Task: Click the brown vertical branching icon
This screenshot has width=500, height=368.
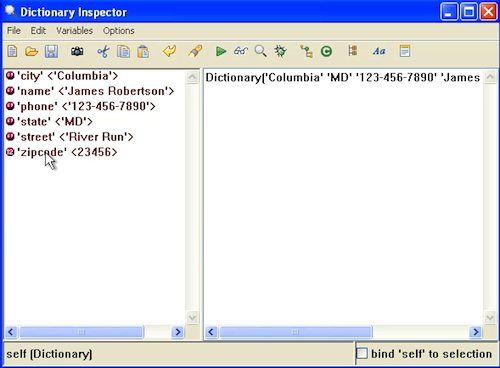Action: (x=353, y=51)
